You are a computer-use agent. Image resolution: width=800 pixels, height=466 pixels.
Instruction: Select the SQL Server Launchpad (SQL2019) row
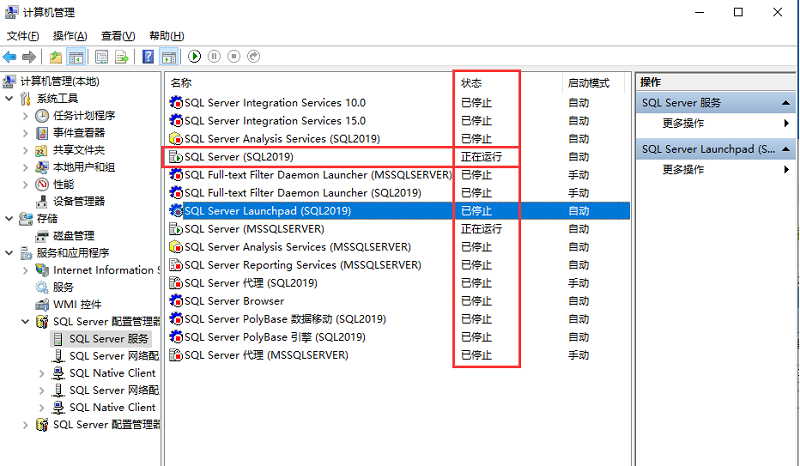coord(398,211)
